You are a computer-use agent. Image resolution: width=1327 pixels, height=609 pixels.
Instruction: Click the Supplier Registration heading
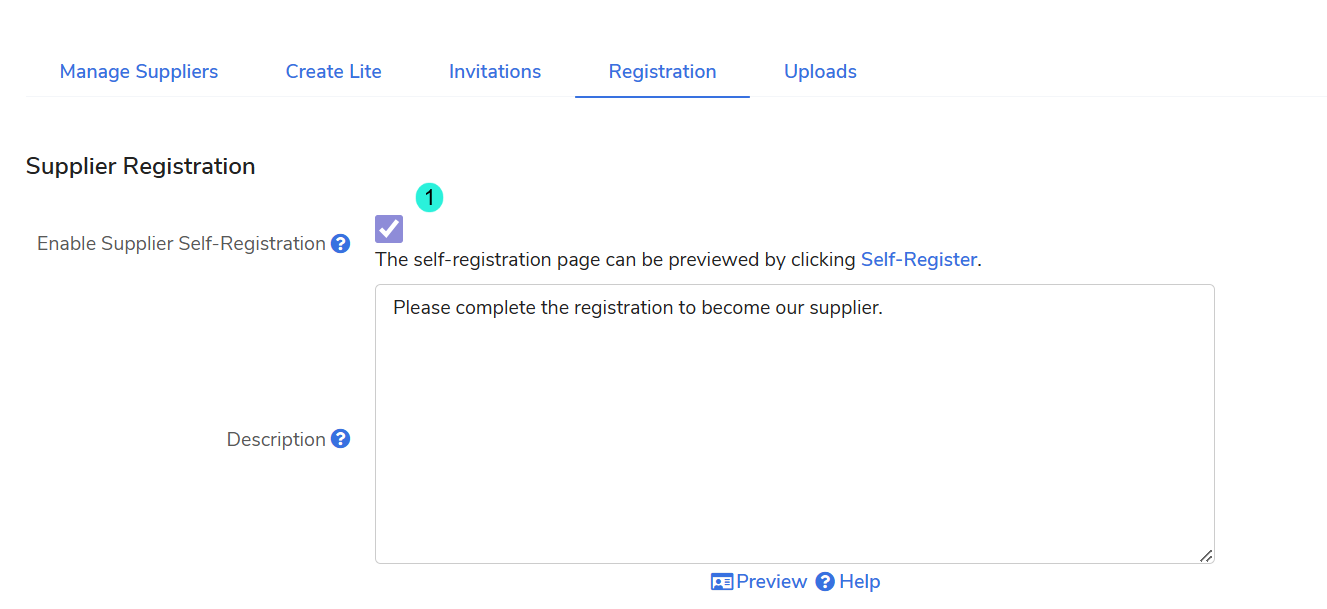pyautogui.click(x=140, y=166)
